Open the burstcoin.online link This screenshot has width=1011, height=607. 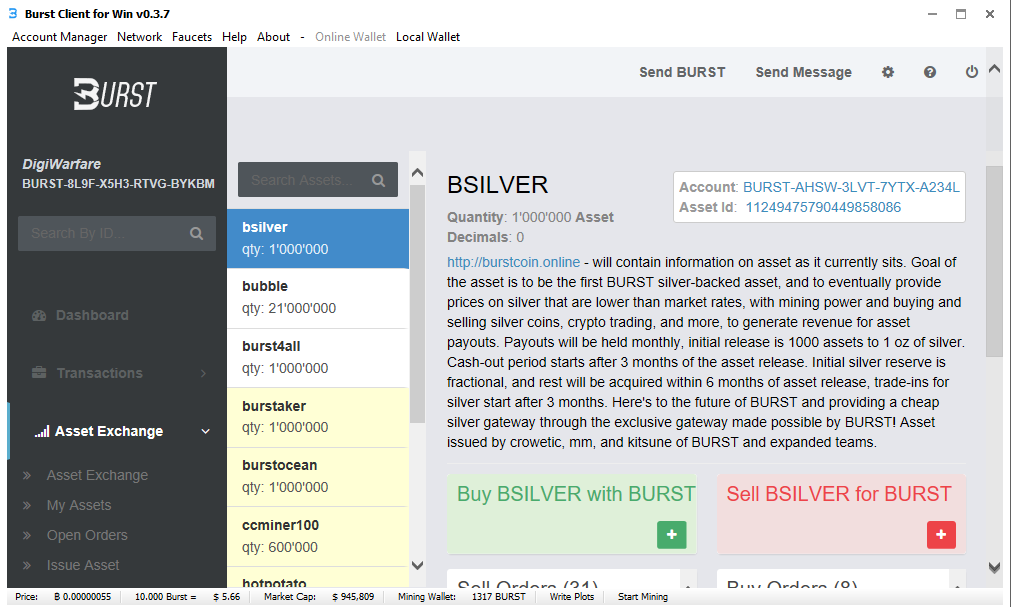[513, 263]
